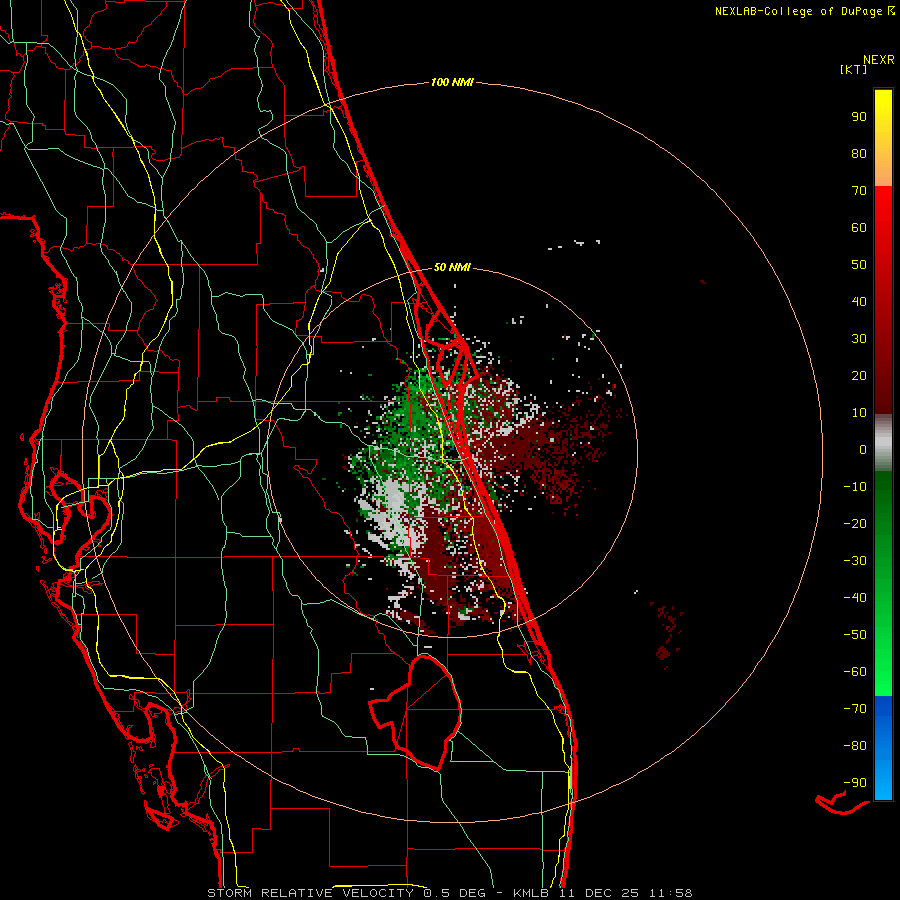Click the 20 value on velocity scale
Screen dimensions: 900x900
tap(859, 376)
